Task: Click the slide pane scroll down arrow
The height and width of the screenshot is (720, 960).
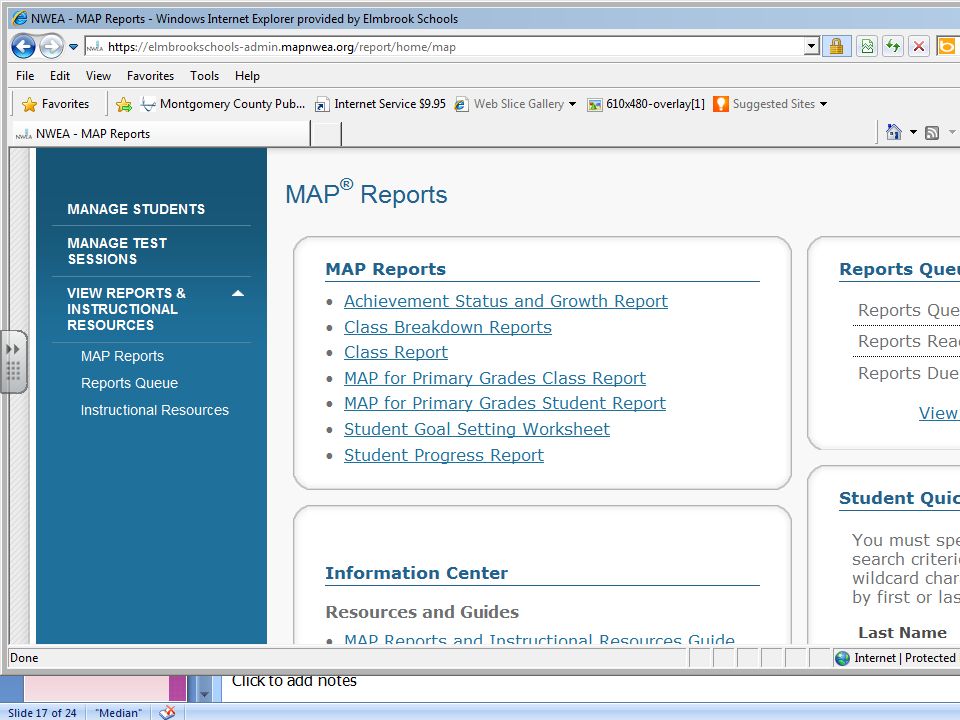Action: coord(204,695)
